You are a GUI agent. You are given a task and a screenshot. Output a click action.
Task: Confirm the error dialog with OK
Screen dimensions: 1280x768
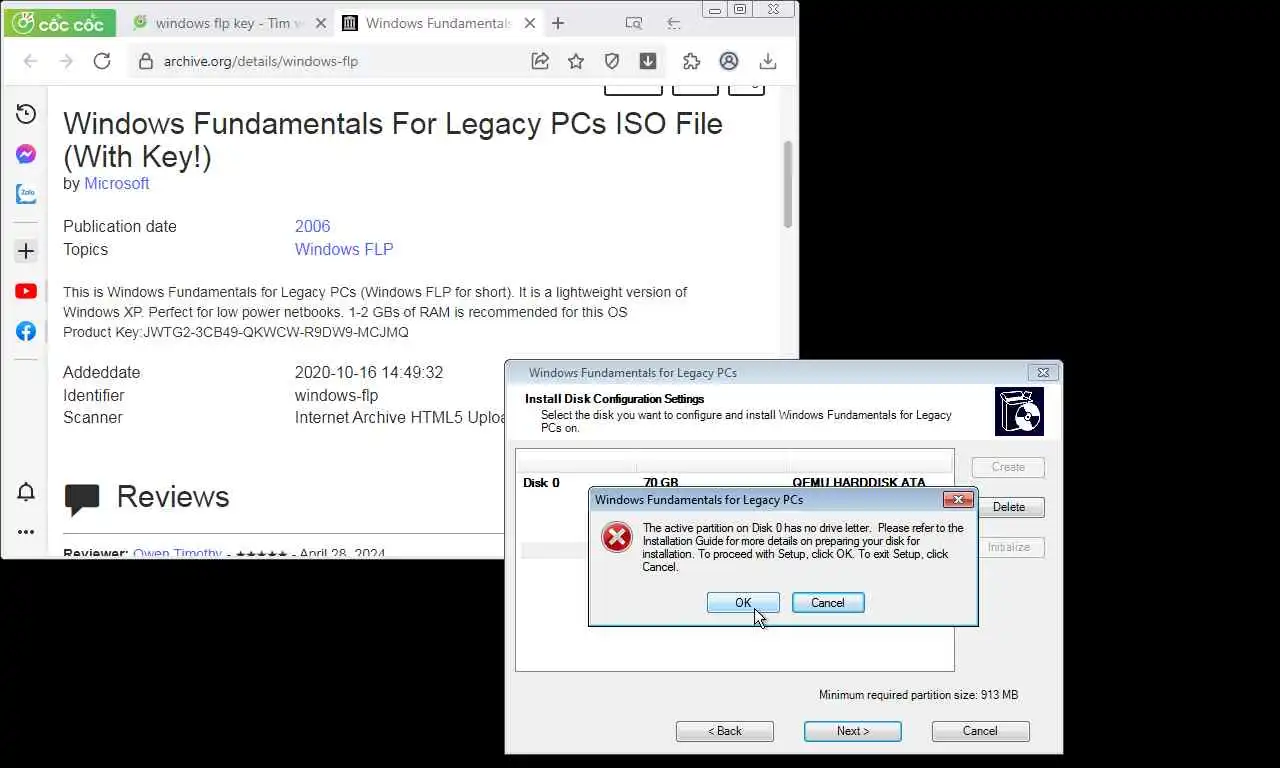[743, 603]
